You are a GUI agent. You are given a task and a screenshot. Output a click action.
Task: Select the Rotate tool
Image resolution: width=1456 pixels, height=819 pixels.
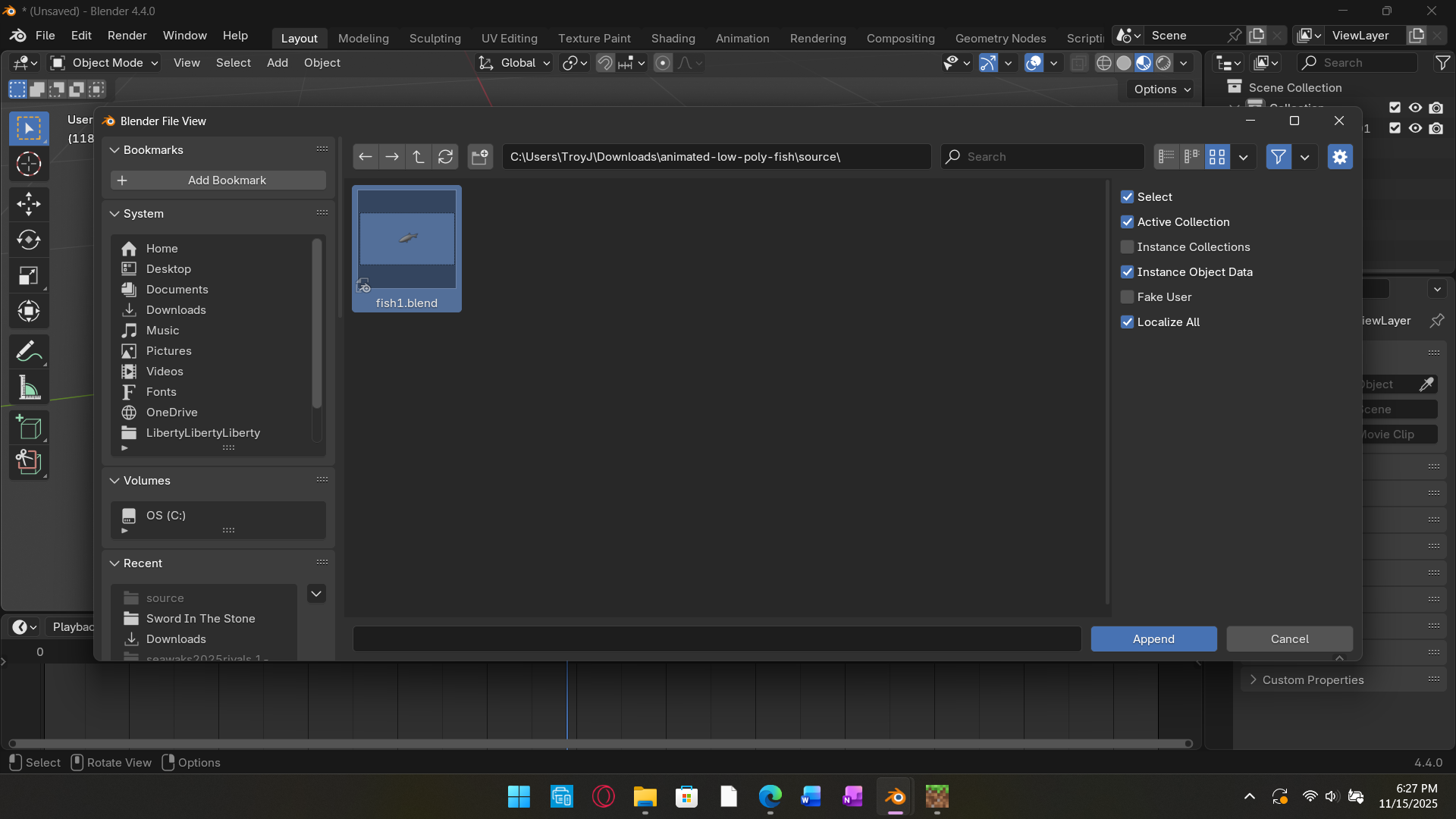click(x=29, y=240)
